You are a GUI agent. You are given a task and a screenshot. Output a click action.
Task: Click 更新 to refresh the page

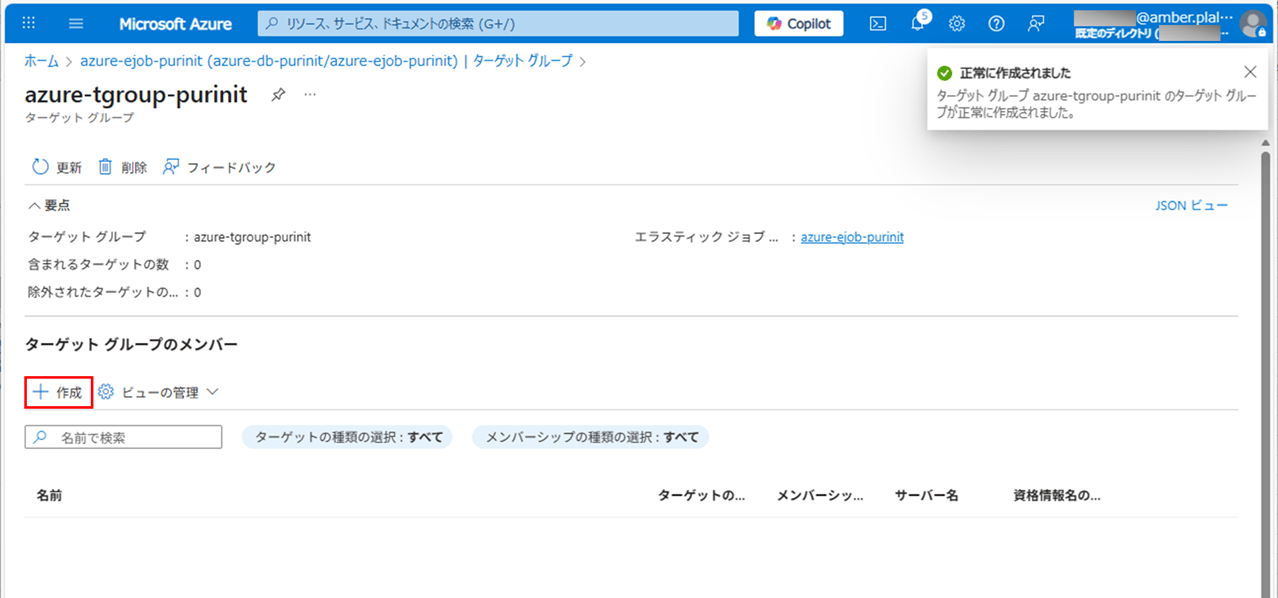[57, 167]
